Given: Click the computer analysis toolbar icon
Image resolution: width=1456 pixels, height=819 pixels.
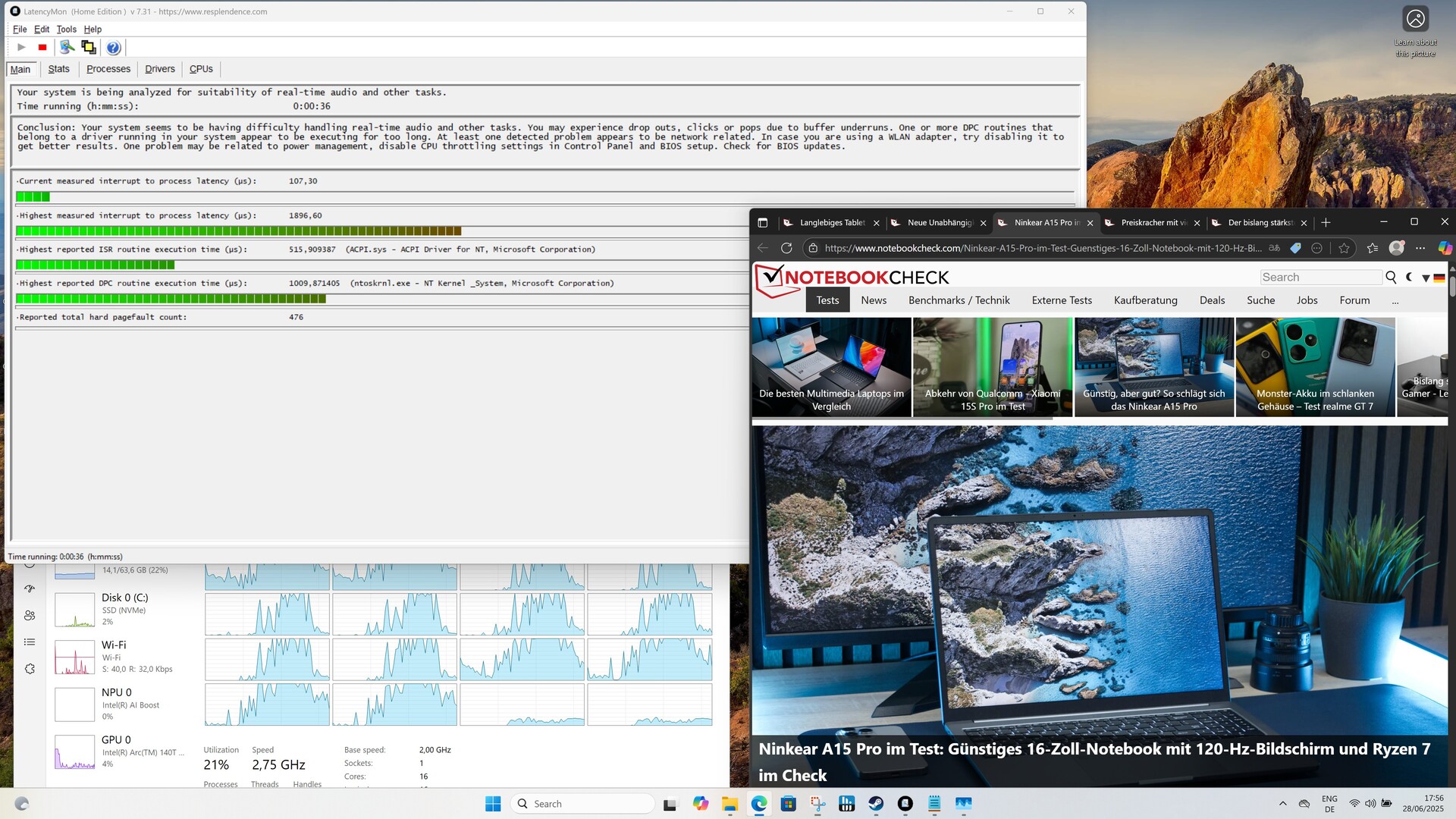Looking at the screenshot, I should (67, 47).
